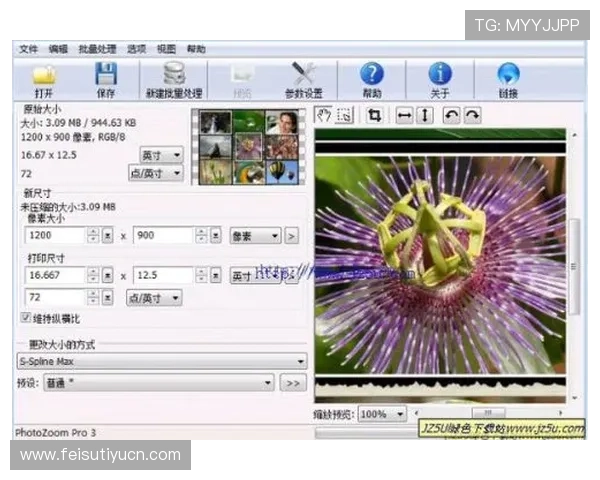The width and height of the screenshot is (600, 480).
Task: Click slider button next to resolution 72
Action: pyautogui.click(x=108, y=297)
